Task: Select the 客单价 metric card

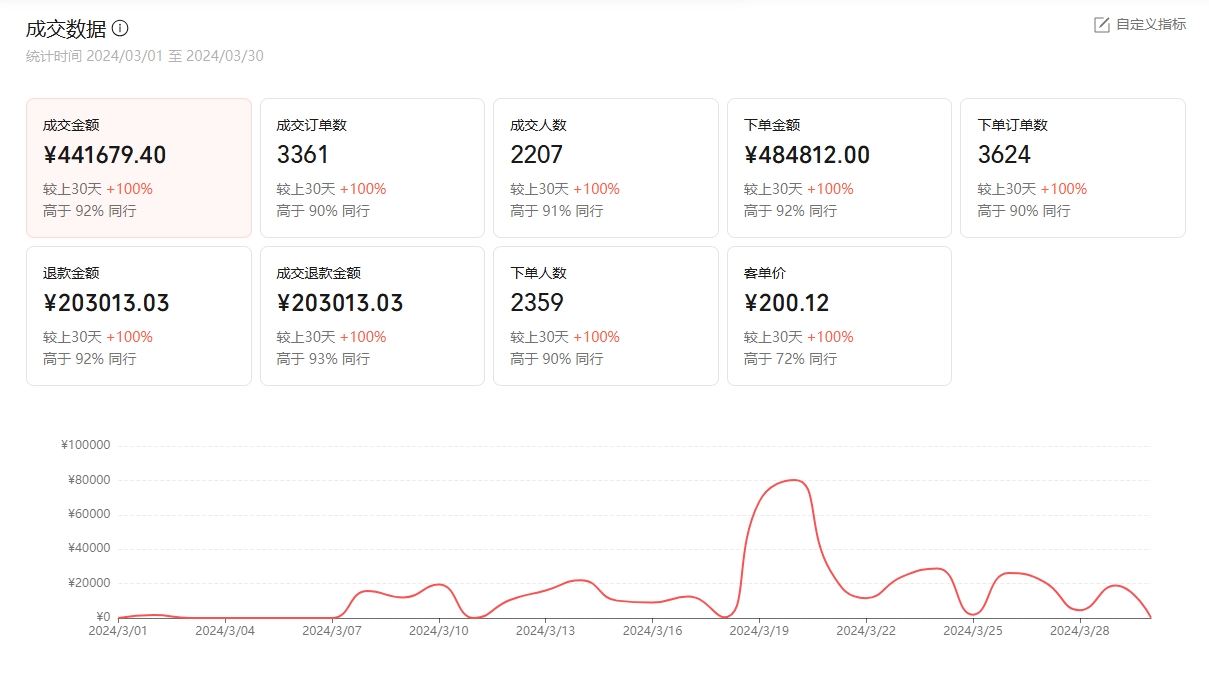Action: pos(839,316)
